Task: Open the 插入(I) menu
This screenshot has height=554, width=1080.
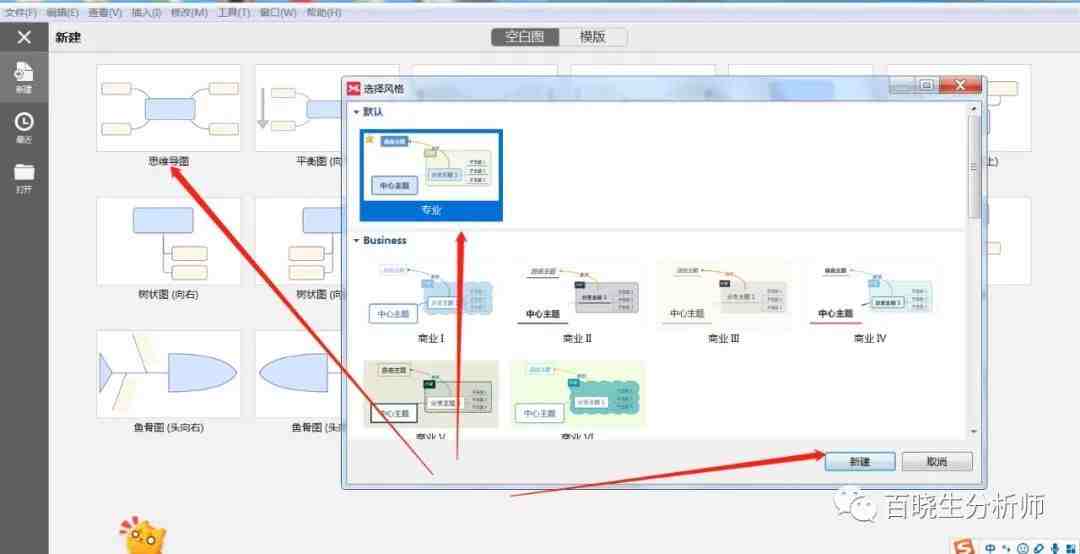Action: (x=147, y=12)
